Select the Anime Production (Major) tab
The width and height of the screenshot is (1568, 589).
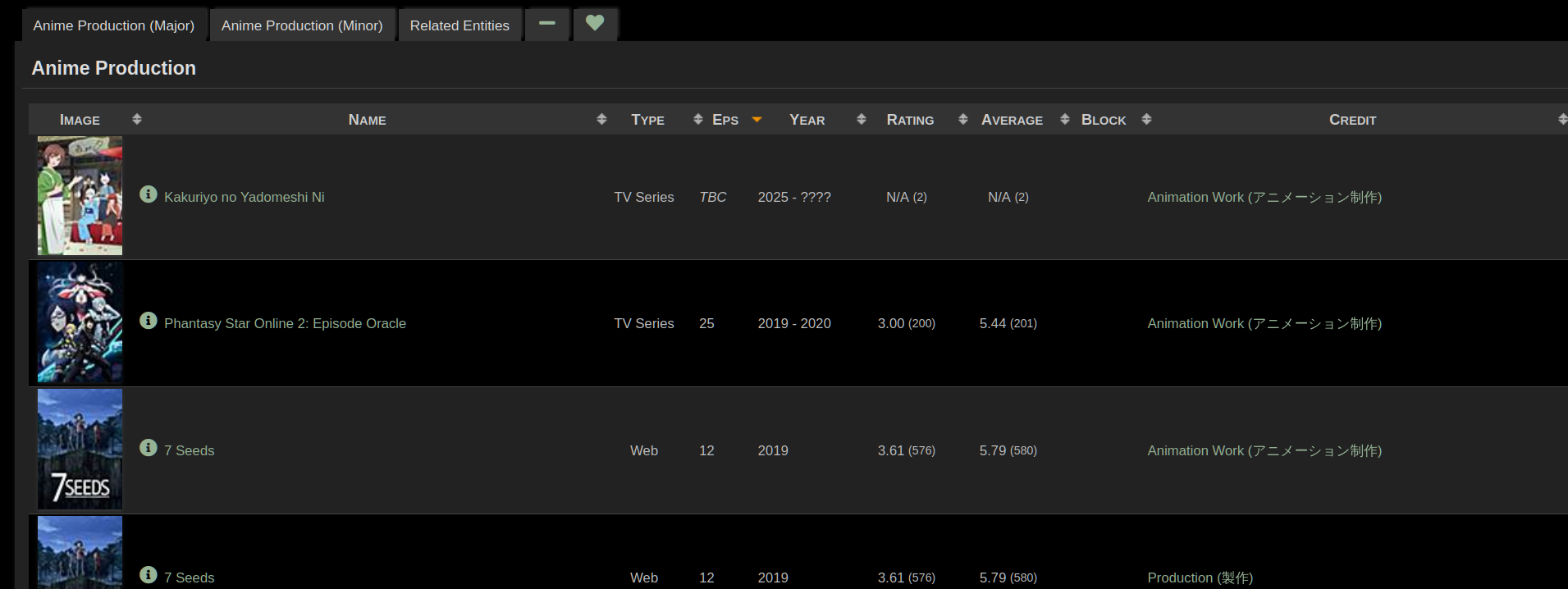pyautogui.click(x=114, y=25)
